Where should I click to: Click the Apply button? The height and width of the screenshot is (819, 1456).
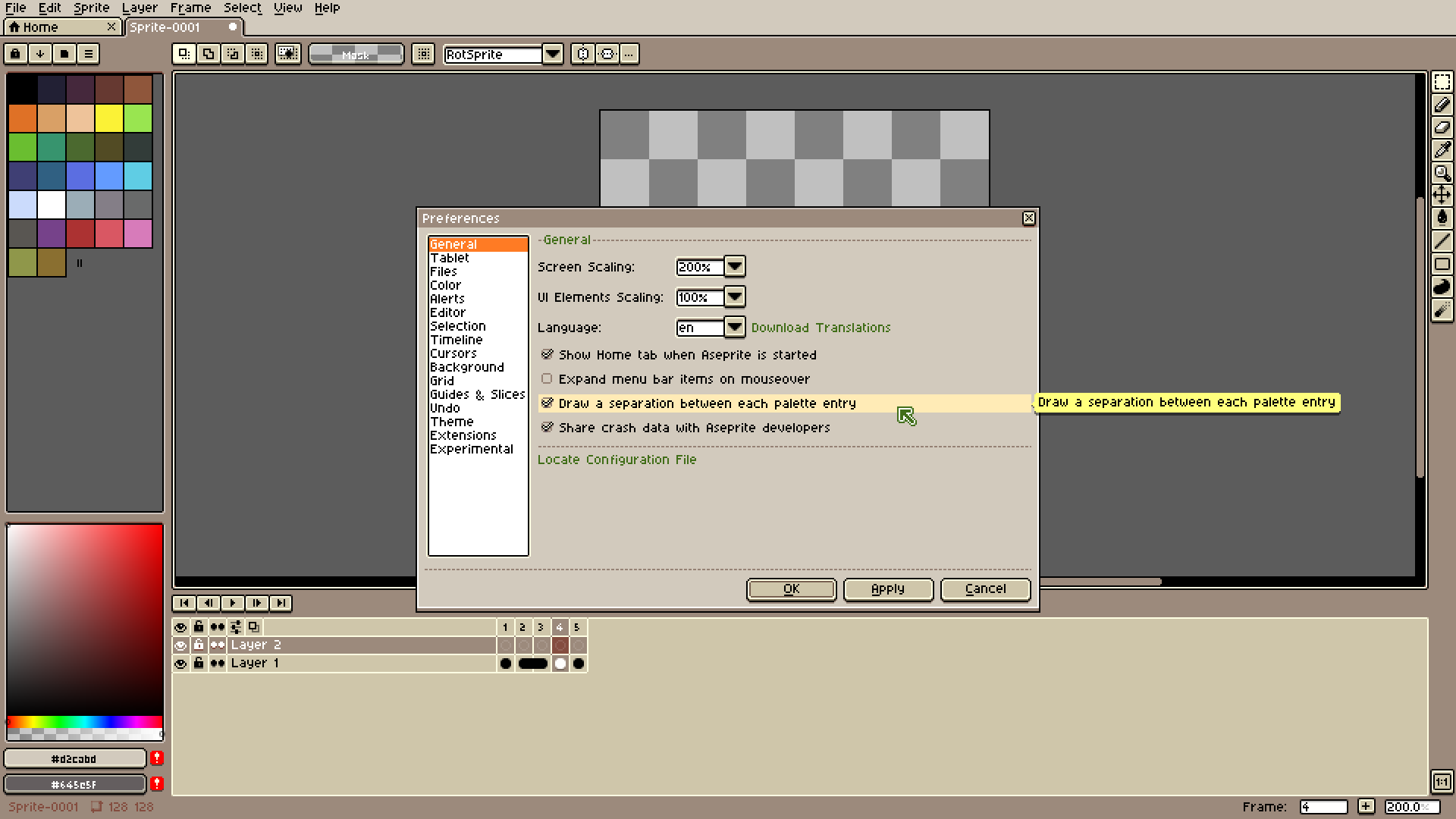888,589
